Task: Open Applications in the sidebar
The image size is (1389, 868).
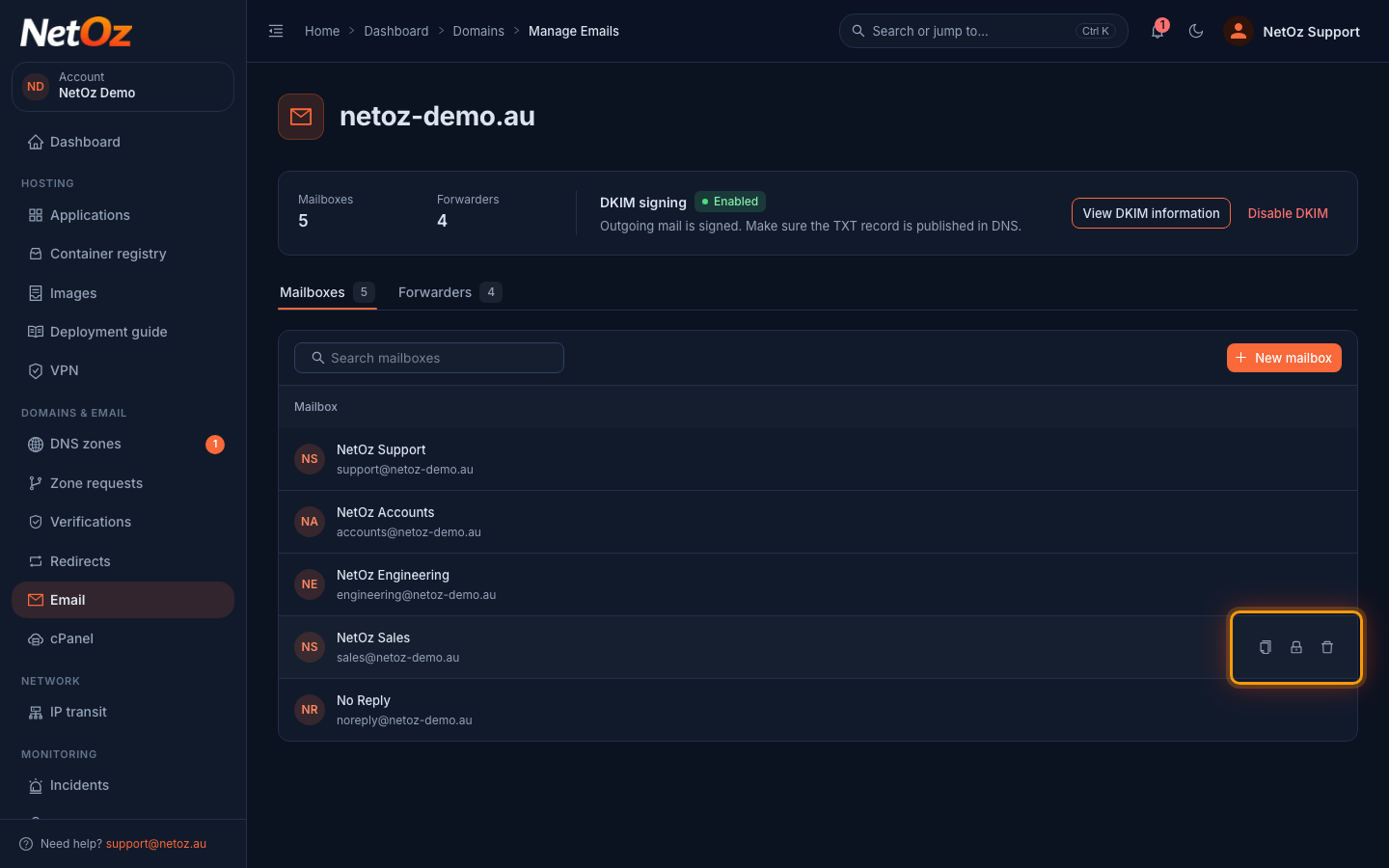Action: [x=123, y=215]
